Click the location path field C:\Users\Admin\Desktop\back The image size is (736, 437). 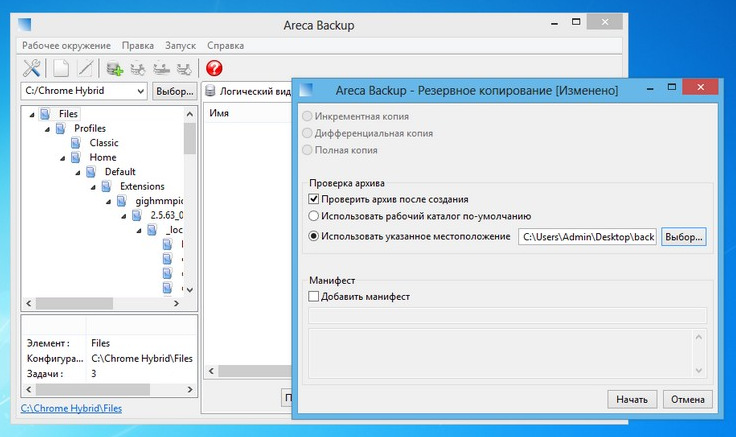point(587,237)
